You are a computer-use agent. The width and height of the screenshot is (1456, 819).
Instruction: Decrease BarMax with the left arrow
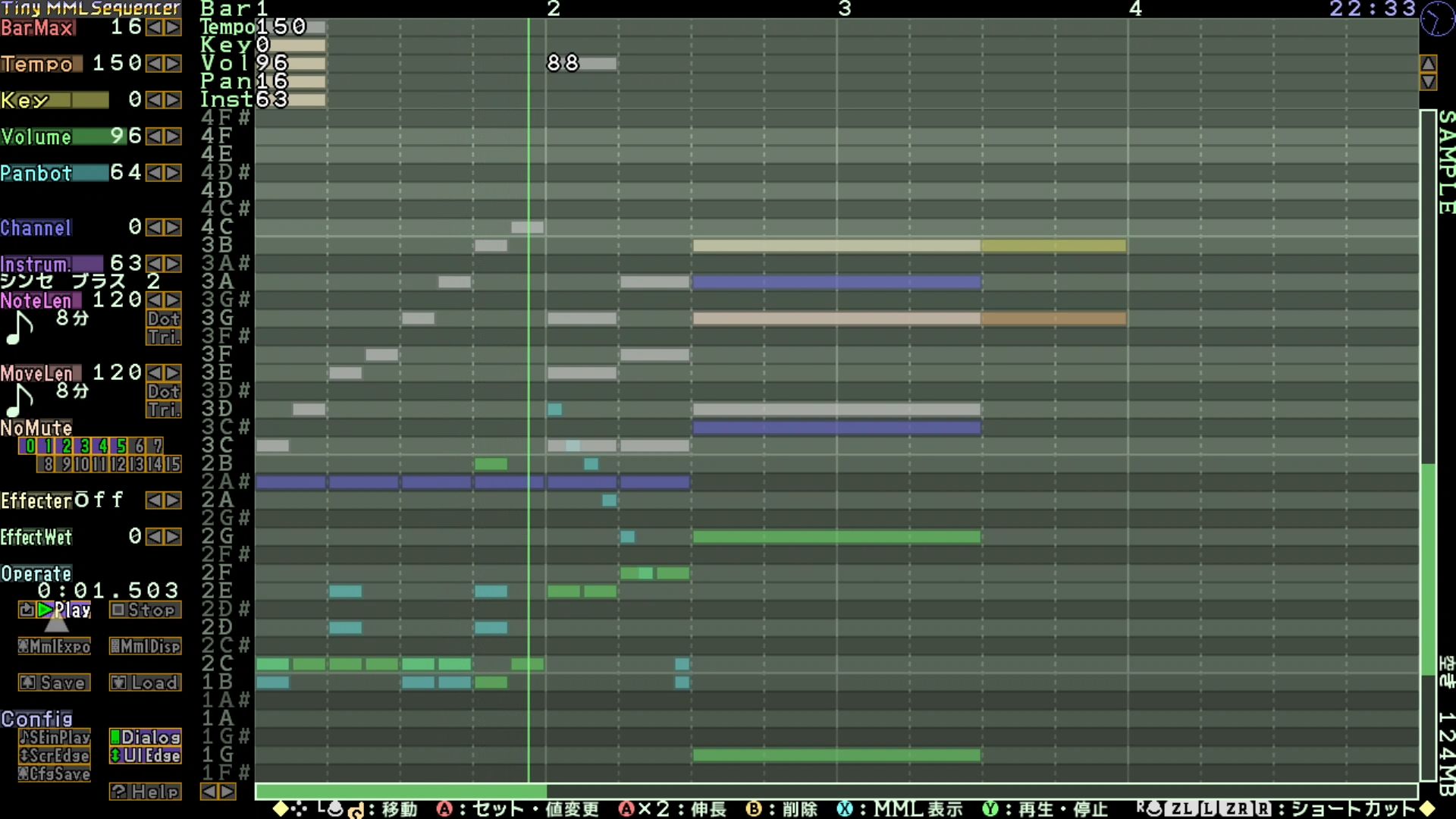(155, 27)
